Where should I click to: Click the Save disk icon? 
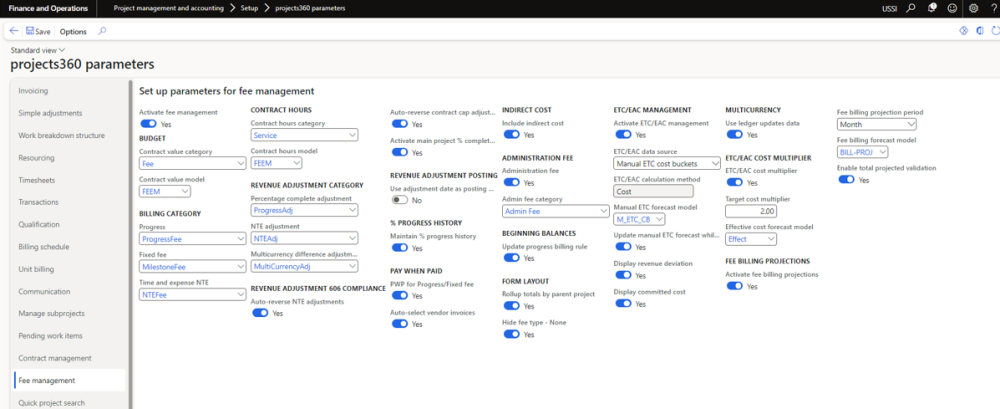30,31
